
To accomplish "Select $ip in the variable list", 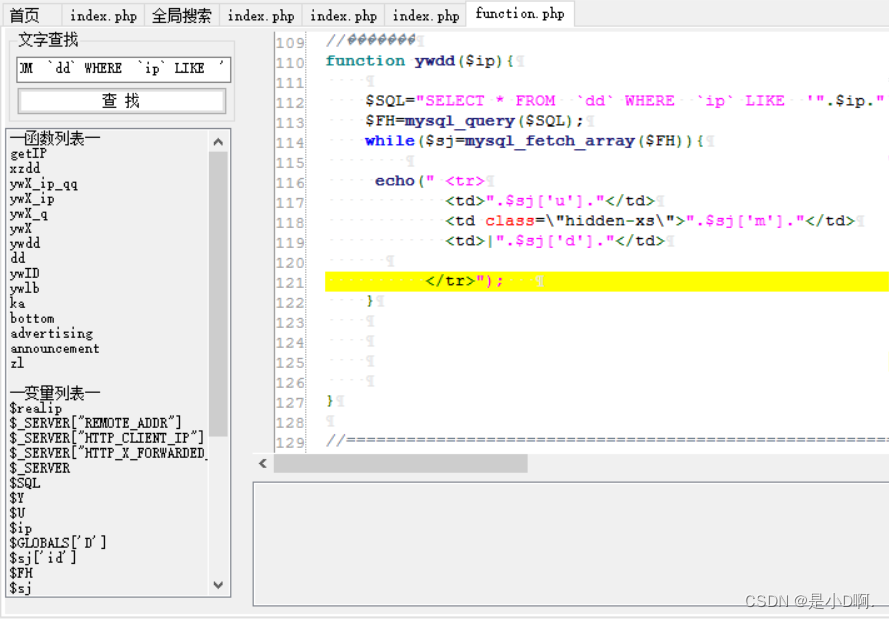I will [x=20, y=528].
